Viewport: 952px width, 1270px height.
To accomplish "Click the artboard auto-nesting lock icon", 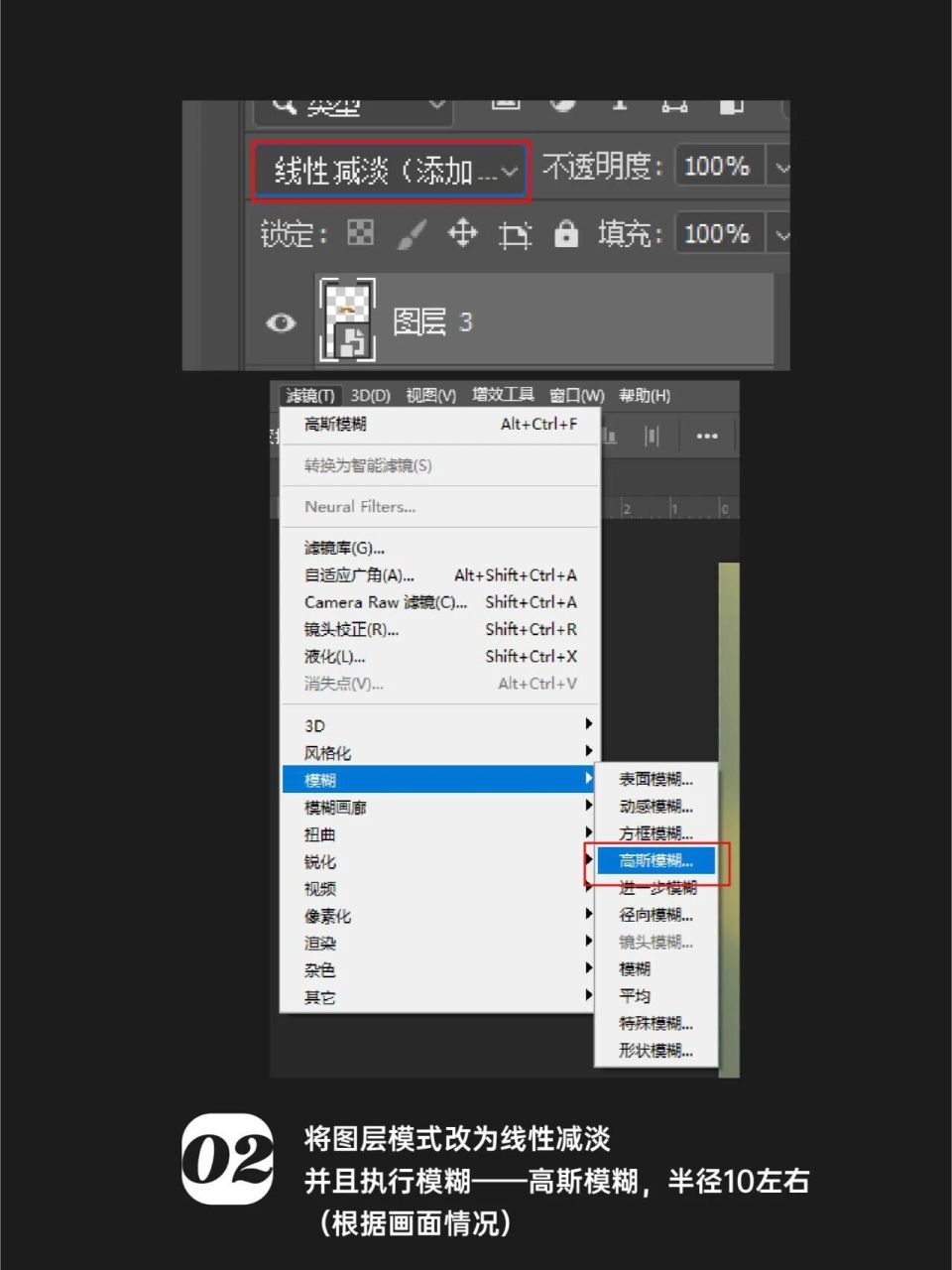I will (x=514, y=234).
